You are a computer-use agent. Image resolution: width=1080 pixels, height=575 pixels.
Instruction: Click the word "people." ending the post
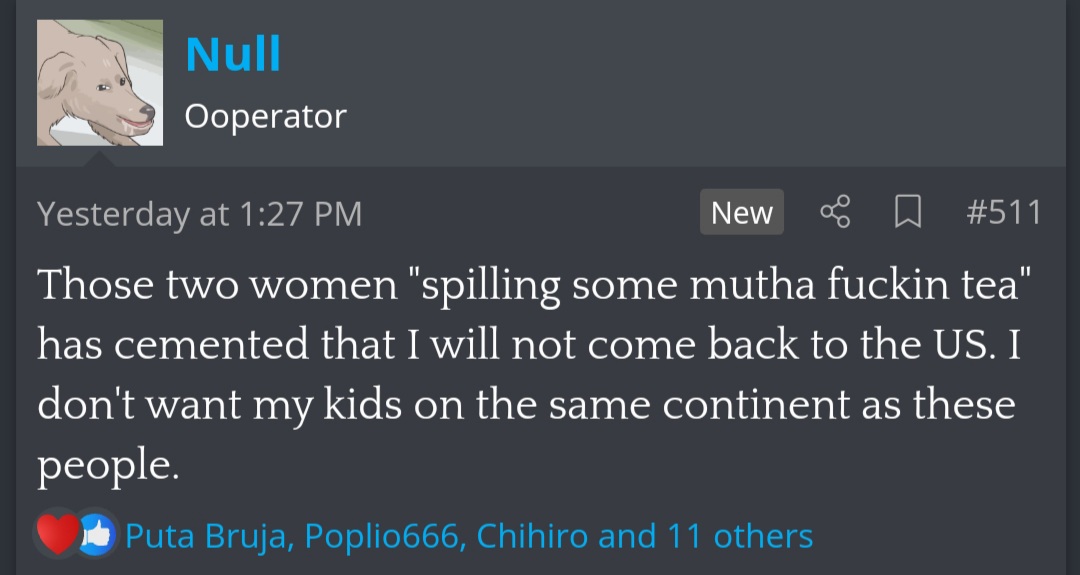click(x=108, y=466)
